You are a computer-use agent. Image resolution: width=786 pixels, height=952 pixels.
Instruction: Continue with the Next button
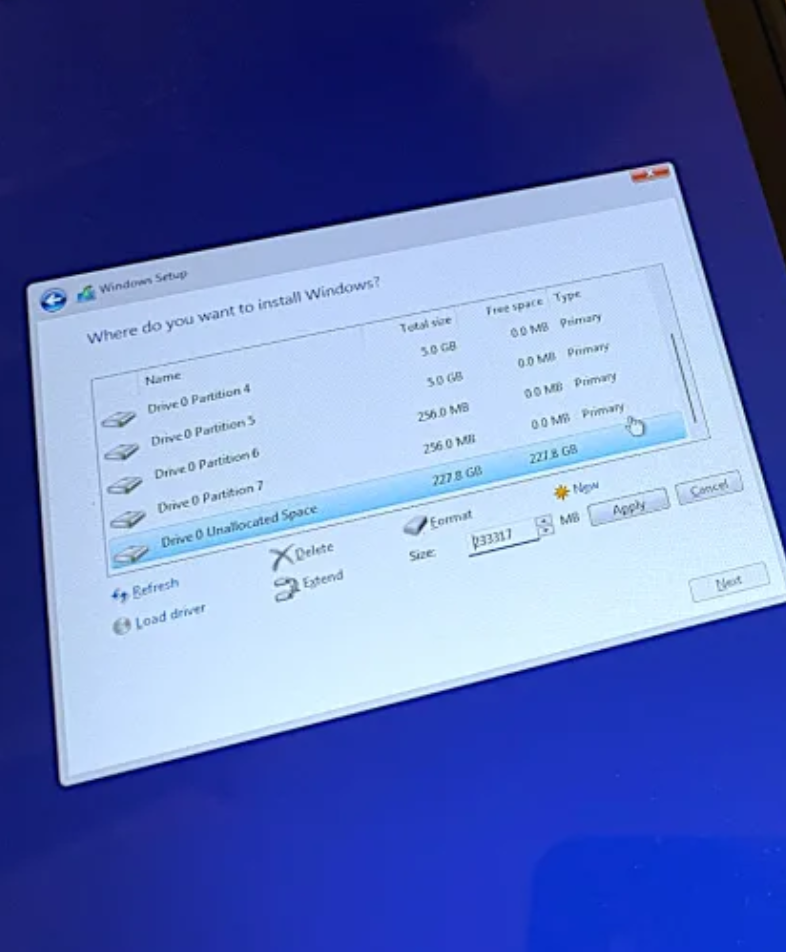coord(729,582)
